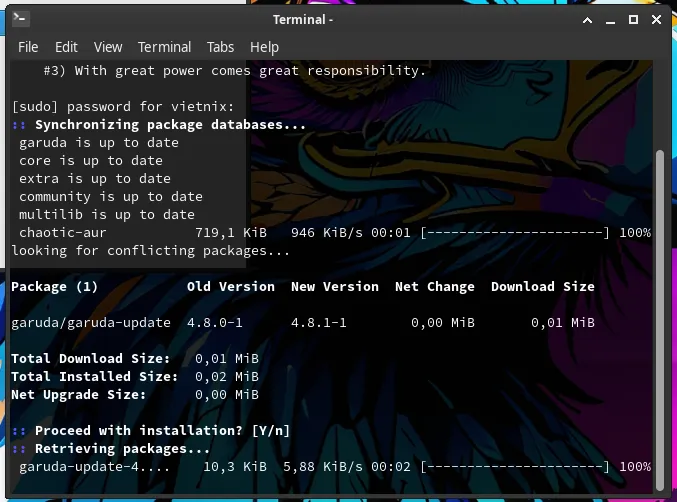The height and width of the screenshot is (502, 677).
Task: Minimize the Terminal window
Action: 610,20
